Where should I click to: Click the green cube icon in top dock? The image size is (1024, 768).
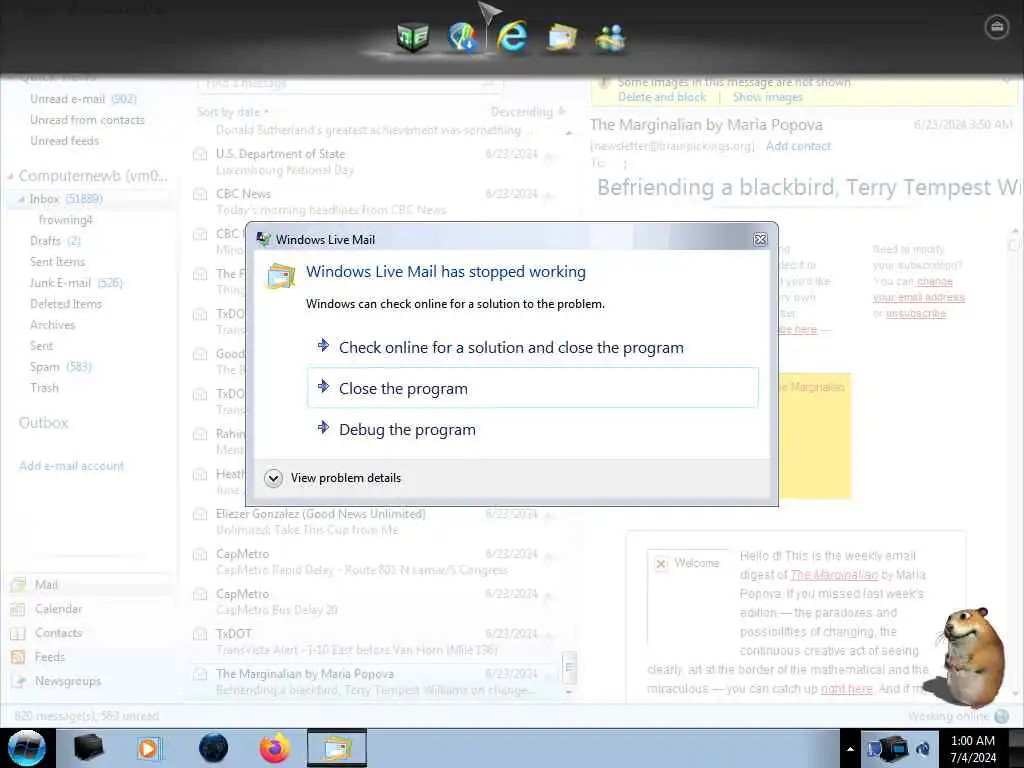[413, 37]
